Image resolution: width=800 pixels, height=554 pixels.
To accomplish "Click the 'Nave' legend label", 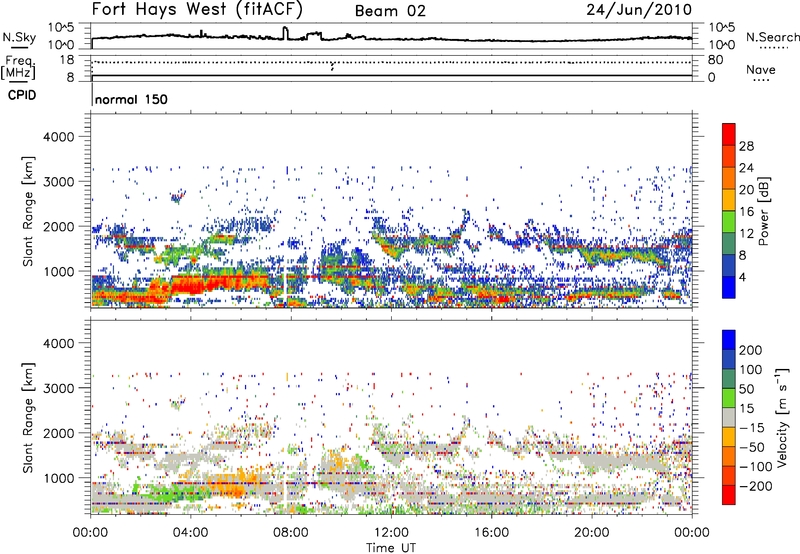I will point(761,69).
